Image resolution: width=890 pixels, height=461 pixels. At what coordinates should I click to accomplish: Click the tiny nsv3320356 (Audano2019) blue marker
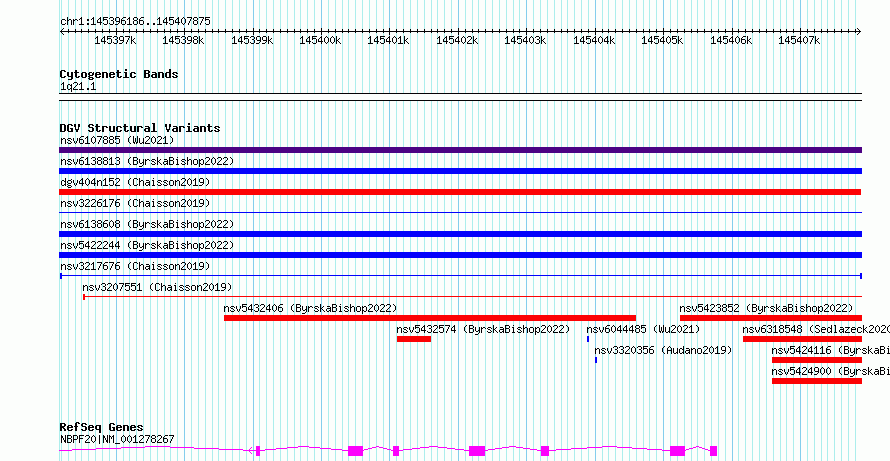click(x=596, y=360)
